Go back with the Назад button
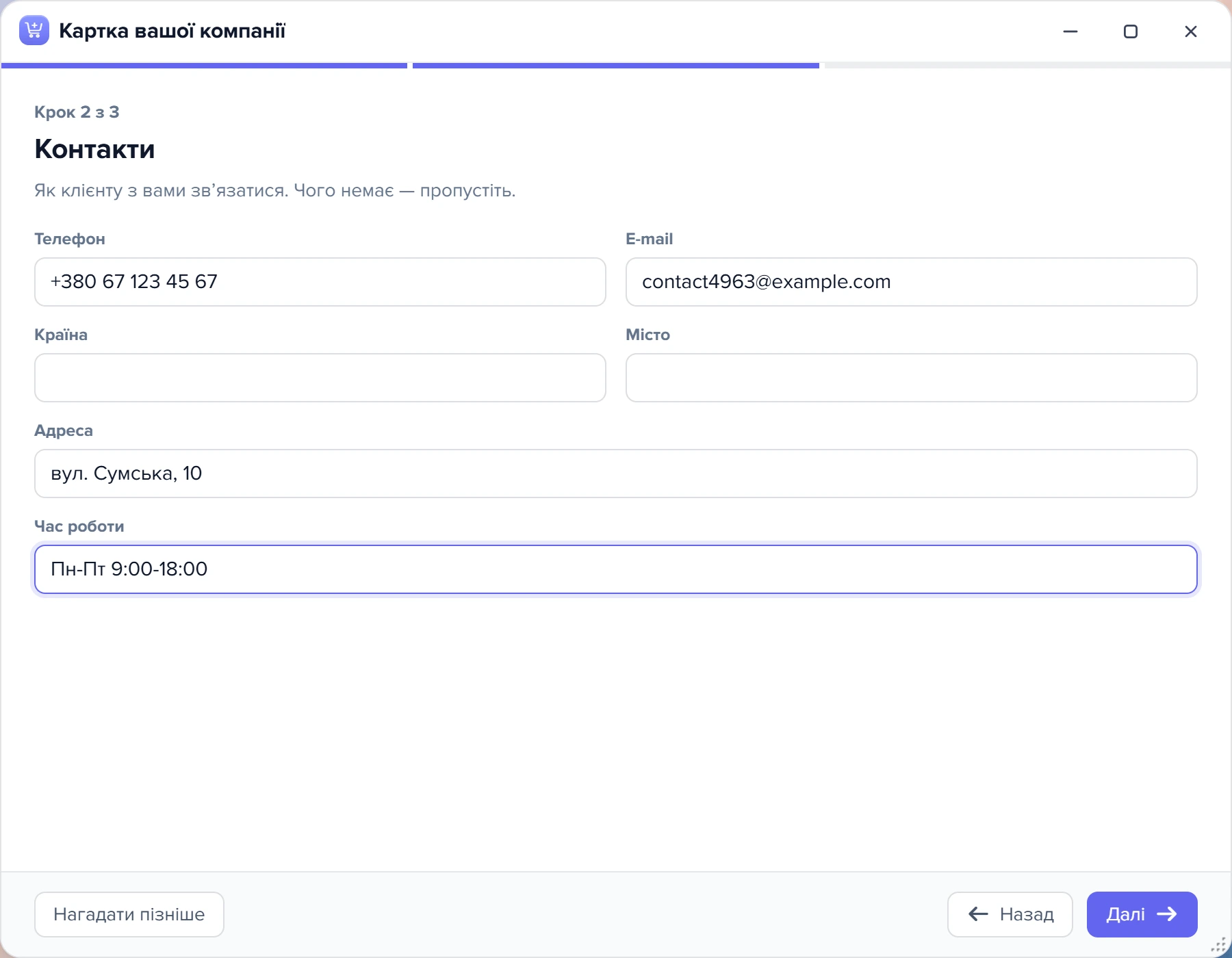Viewport: 1232px width, 958px height. pos(1010,914)
